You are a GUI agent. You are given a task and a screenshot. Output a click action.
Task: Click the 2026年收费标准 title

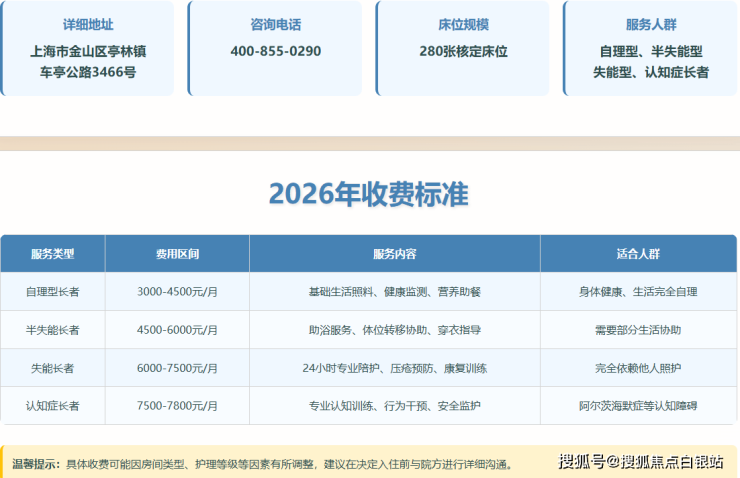369,194
